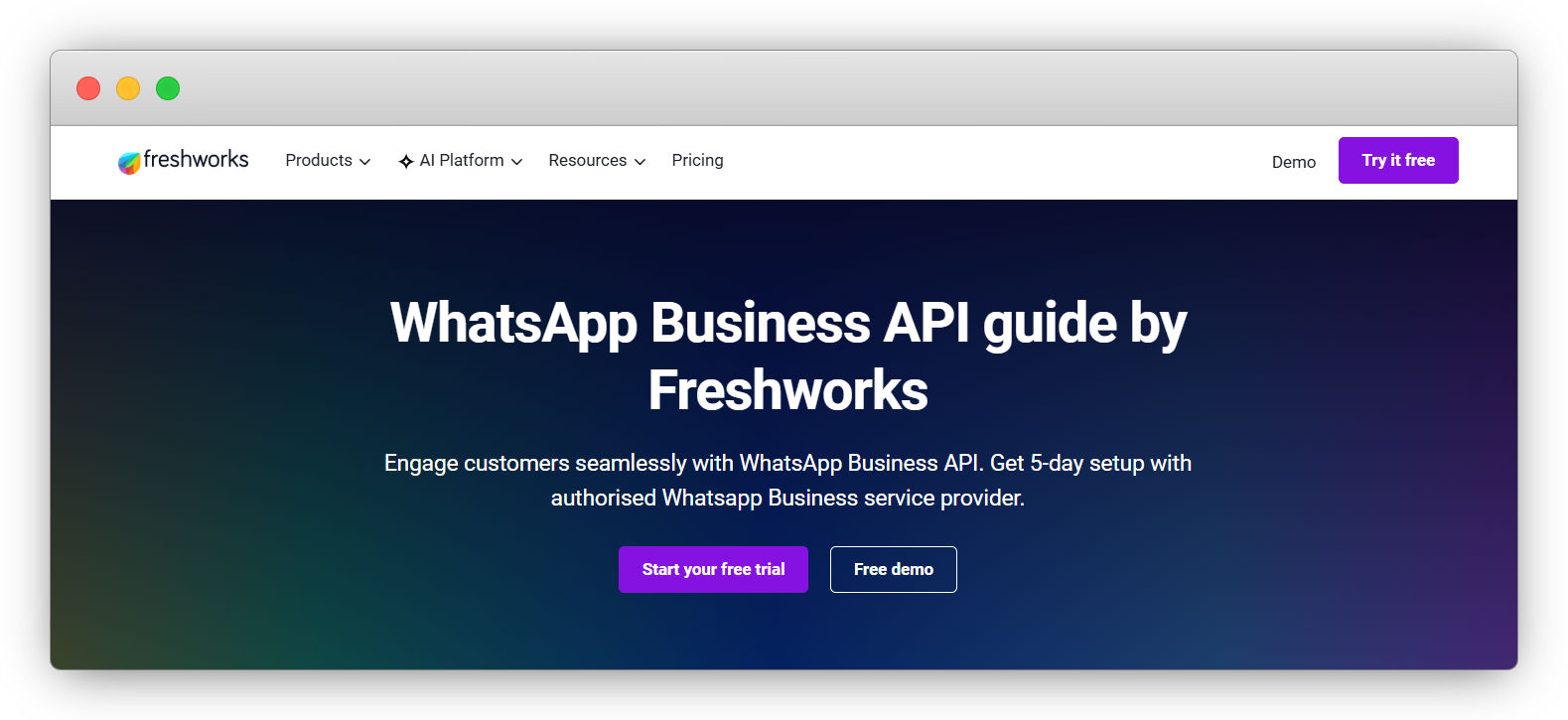Click the red close window button
This screenshot has width=1568, height=720.
(88, 88)
